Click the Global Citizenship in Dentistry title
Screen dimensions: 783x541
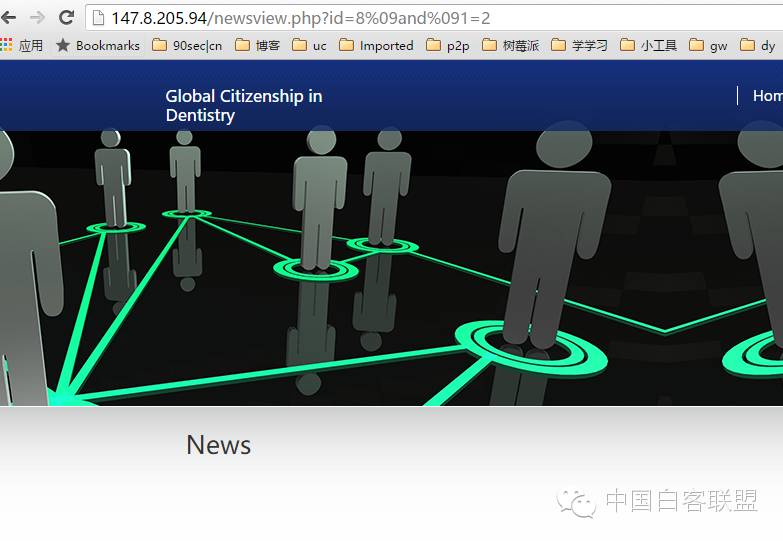pyautogui.click(x=244, y=105)
